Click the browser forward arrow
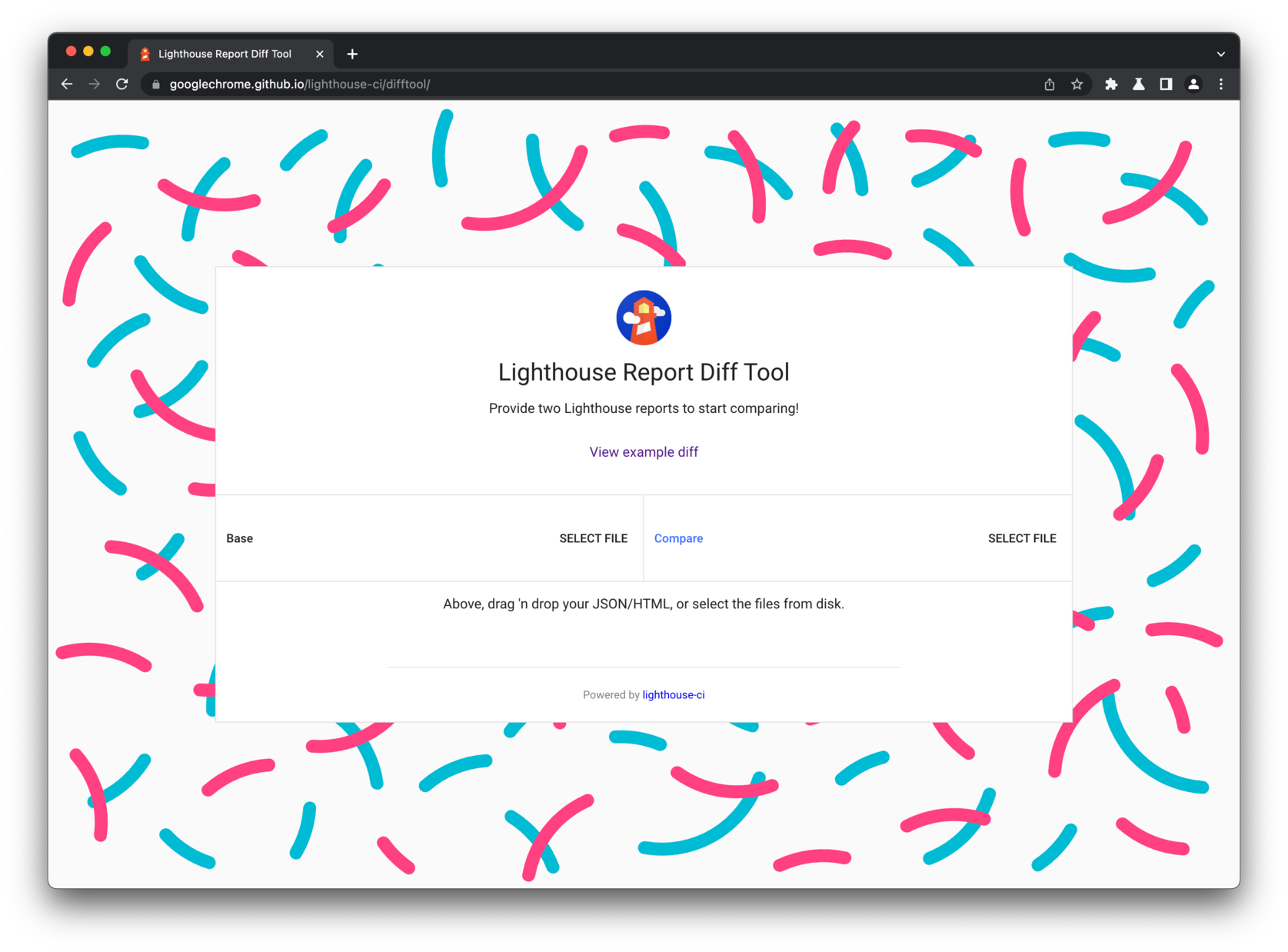The width and height of the screenshot is (1288, 952). [x=95, y=85]
